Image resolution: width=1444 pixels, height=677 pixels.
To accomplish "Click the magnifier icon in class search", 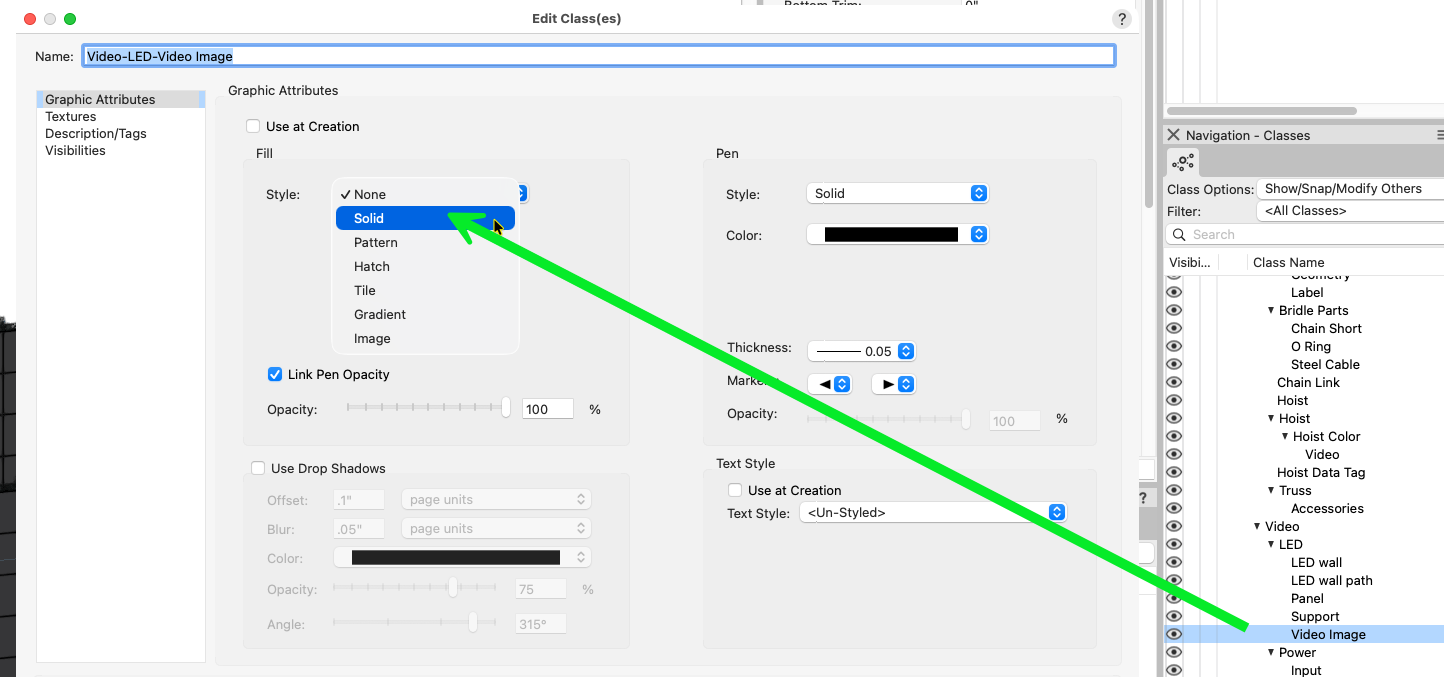I will 1178,235.
